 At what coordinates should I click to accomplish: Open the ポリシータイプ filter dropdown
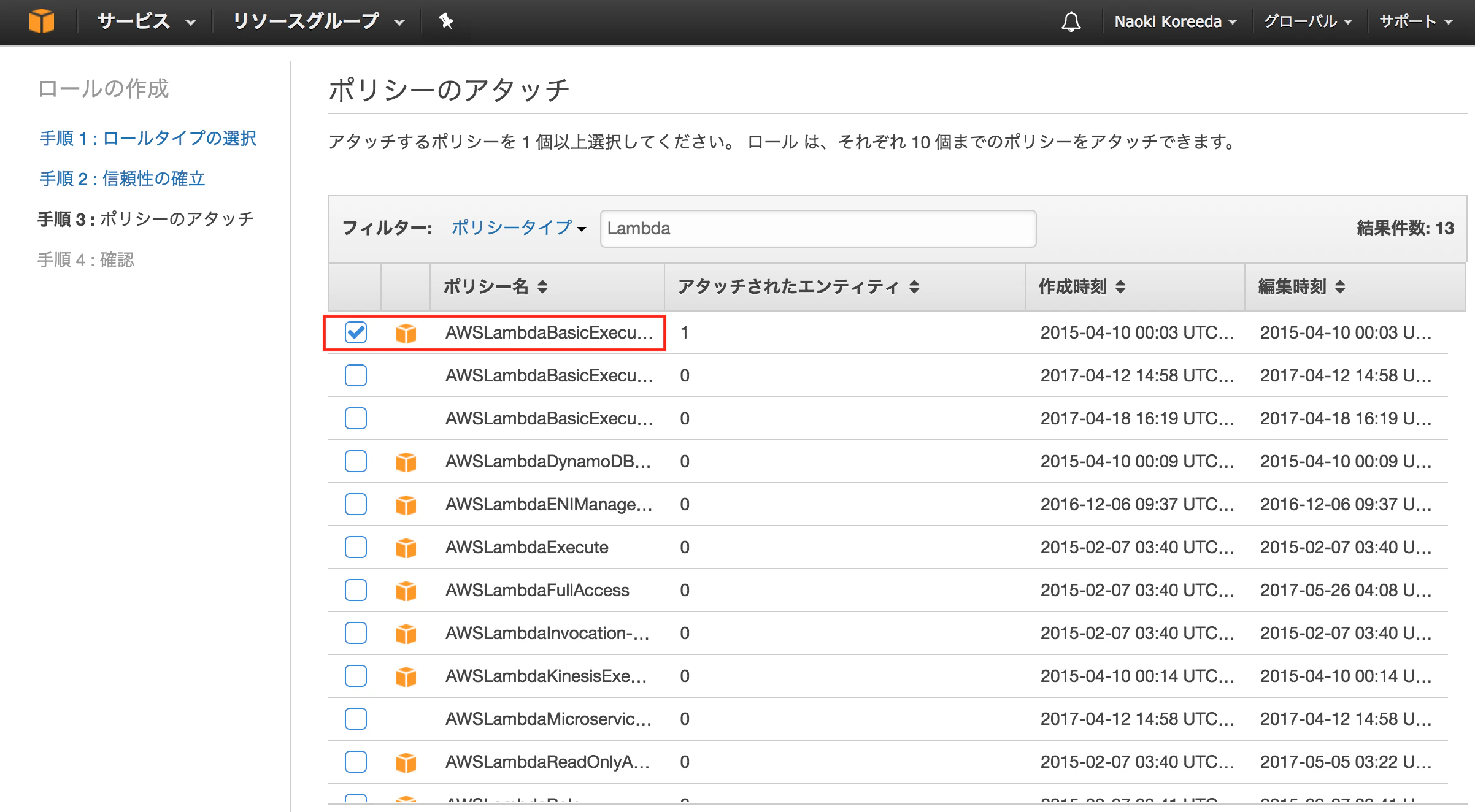518,228
